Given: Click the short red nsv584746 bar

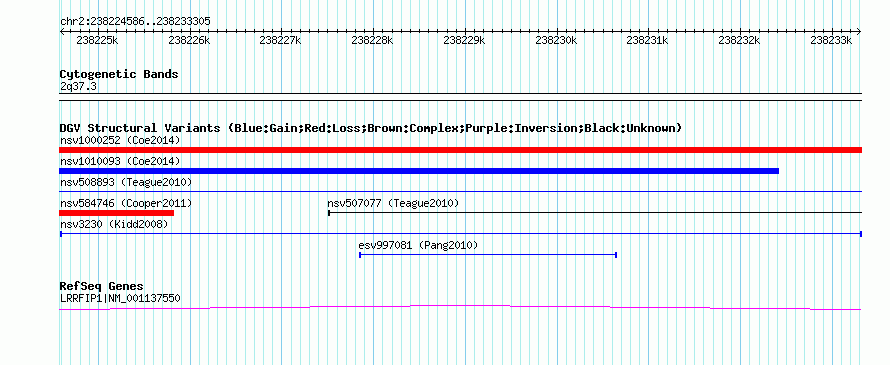Looking at the screenshot, I should 116,213.
